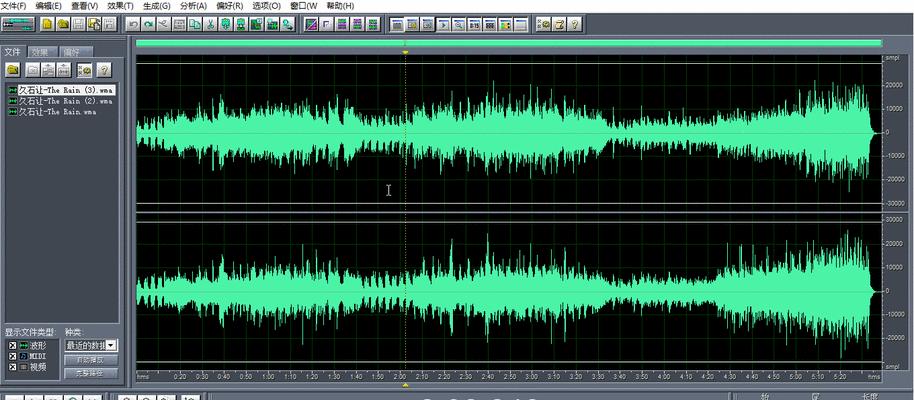Open the 分析(A) menu
914x400 pixels.
(x=194, y=6)
